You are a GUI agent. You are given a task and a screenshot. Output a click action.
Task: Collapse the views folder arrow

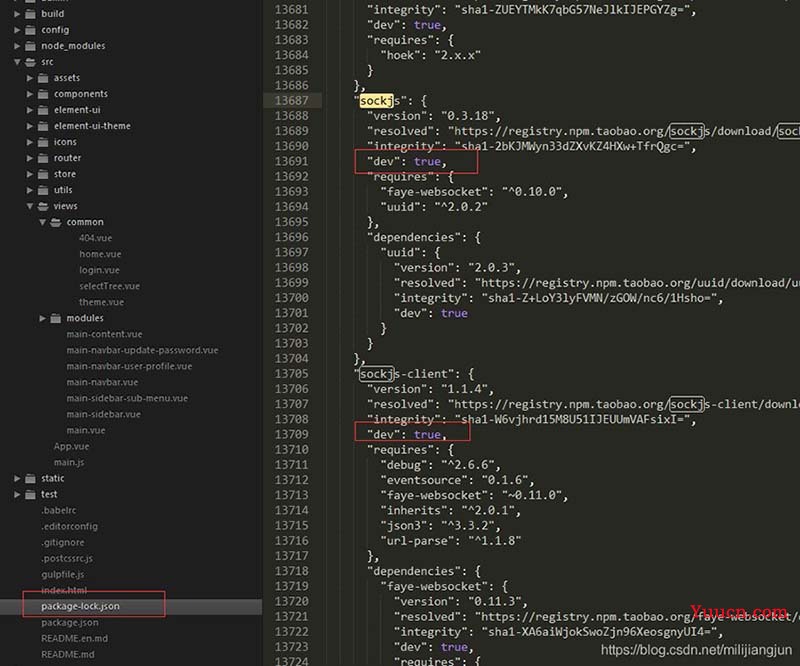(x=30, y=206)
